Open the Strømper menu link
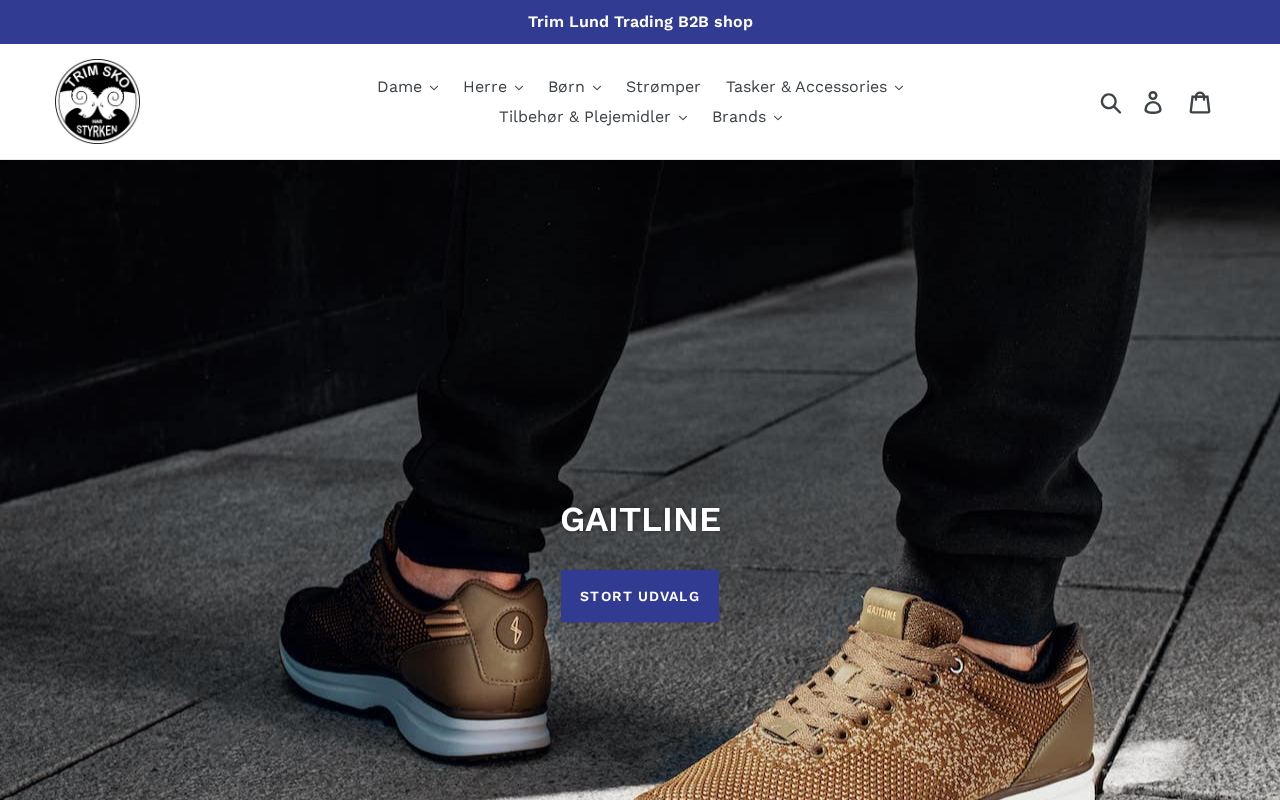This screenshot has height=800, width=1280. 663,87
